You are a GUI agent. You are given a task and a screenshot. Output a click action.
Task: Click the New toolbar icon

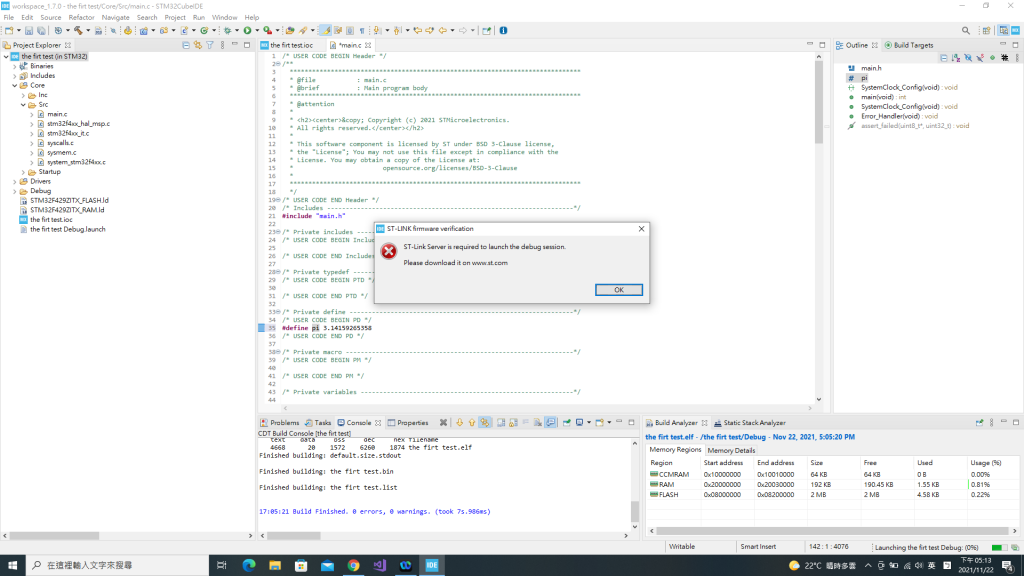point(9,31)
